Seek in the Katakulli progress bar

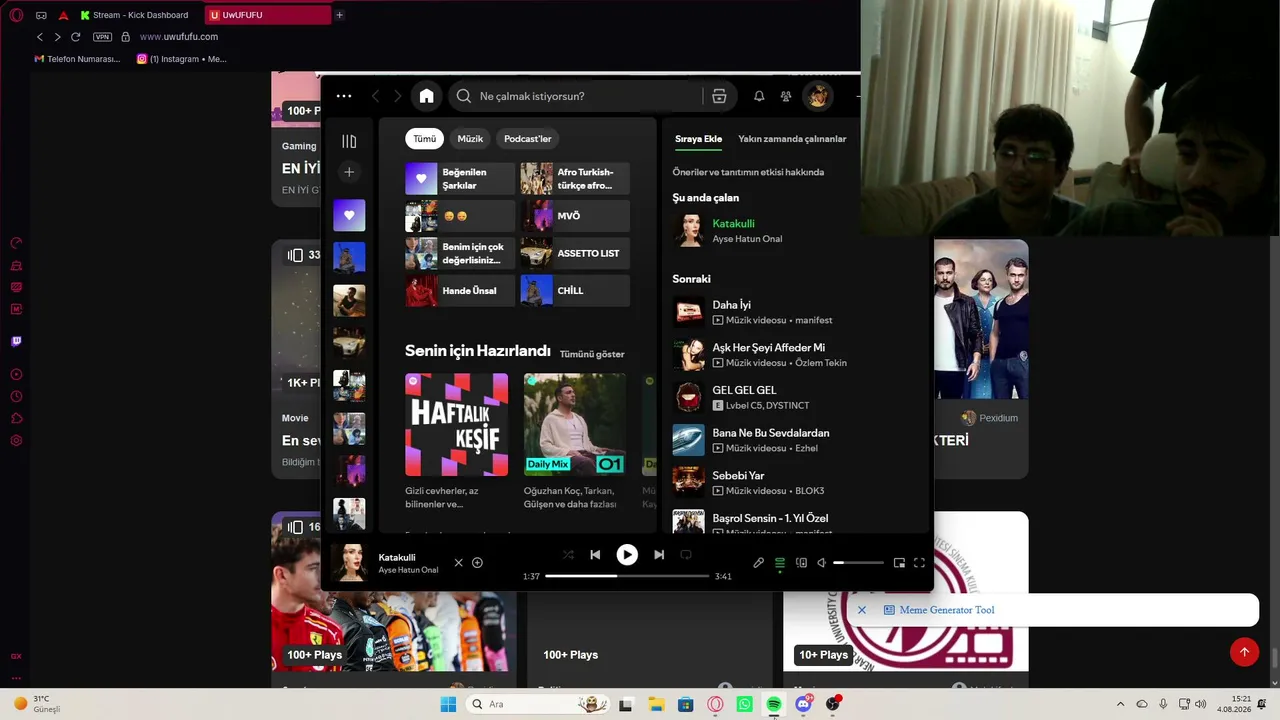[627, 576]
